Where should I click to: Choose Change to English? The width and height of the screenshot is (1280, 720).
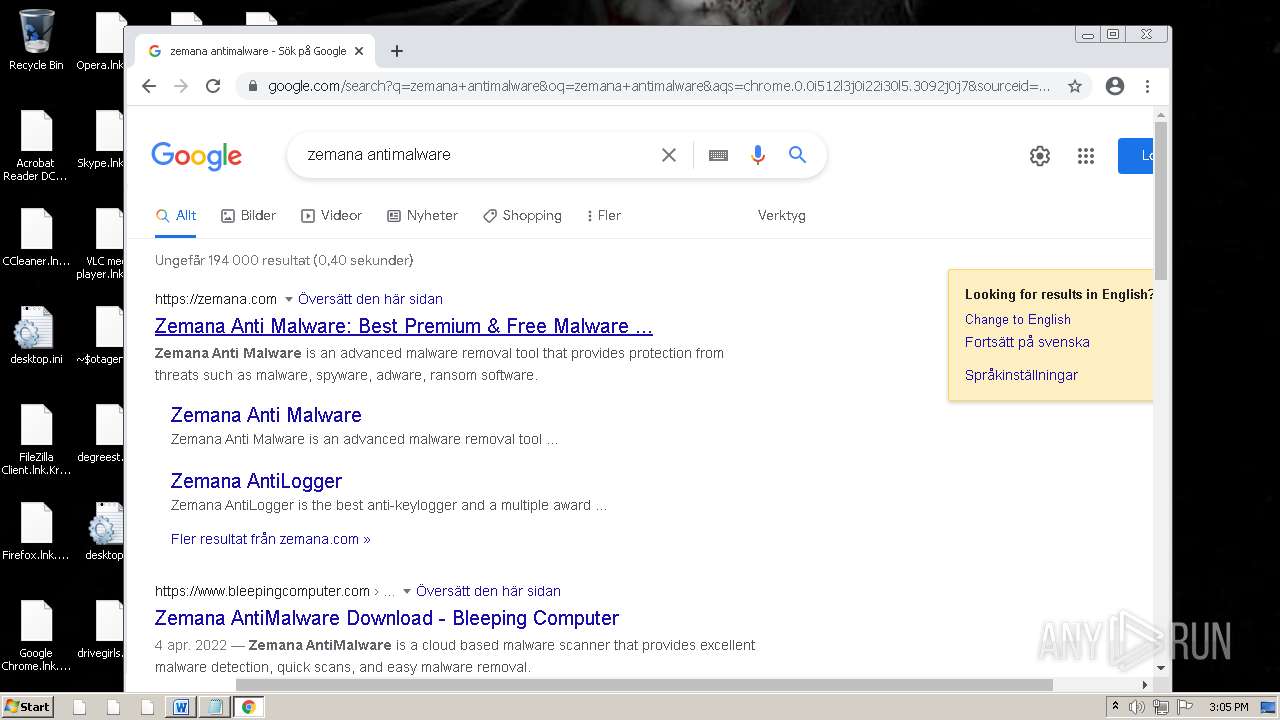tap(1017, 319)
